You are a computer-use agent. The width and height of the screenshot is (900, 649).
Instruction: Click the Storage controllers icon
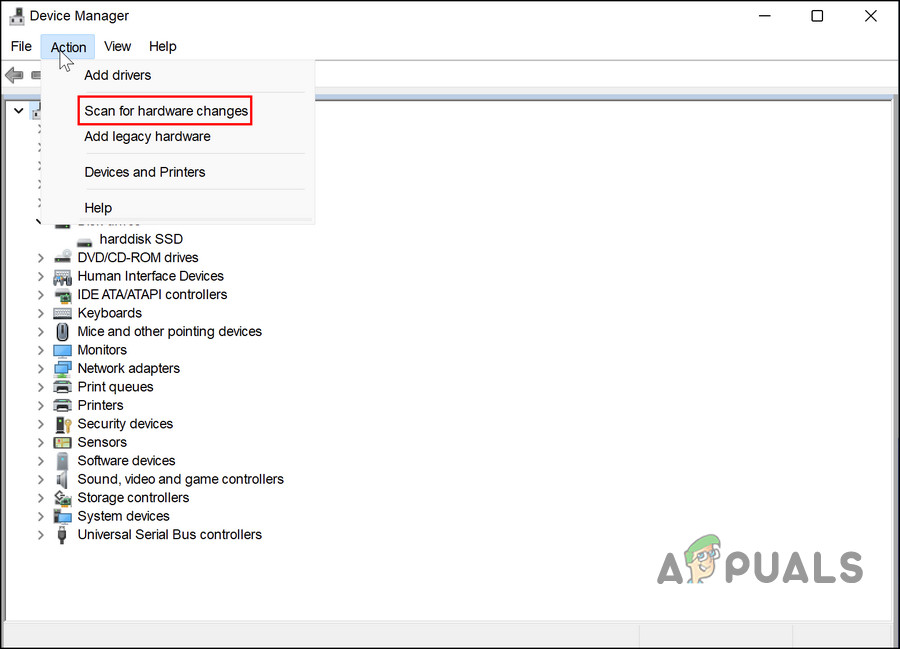(63, 498)
